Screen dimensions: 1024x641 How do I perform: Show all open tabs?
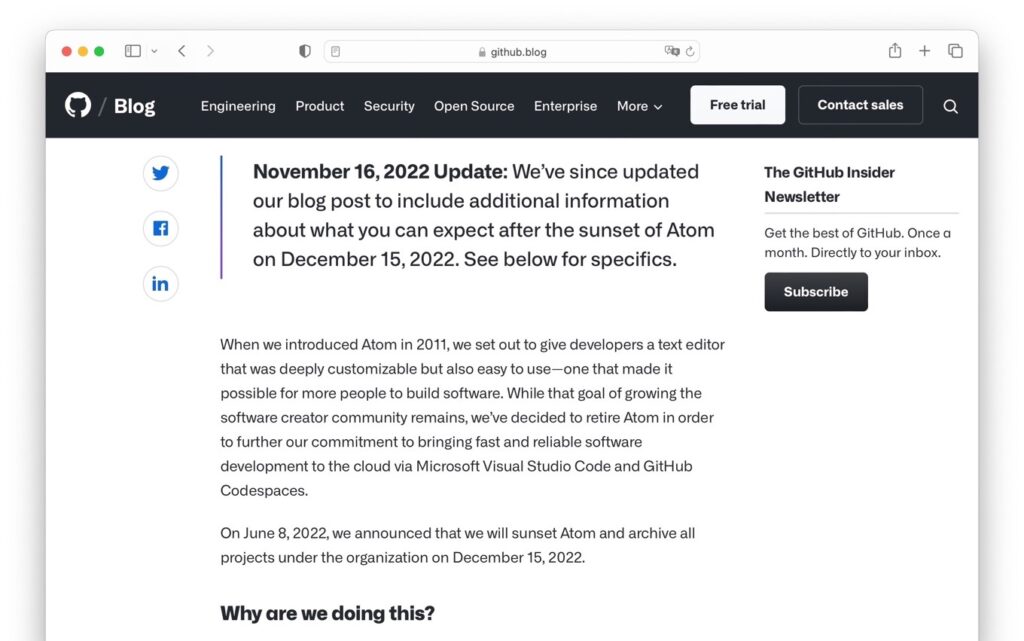click(956, 50)
